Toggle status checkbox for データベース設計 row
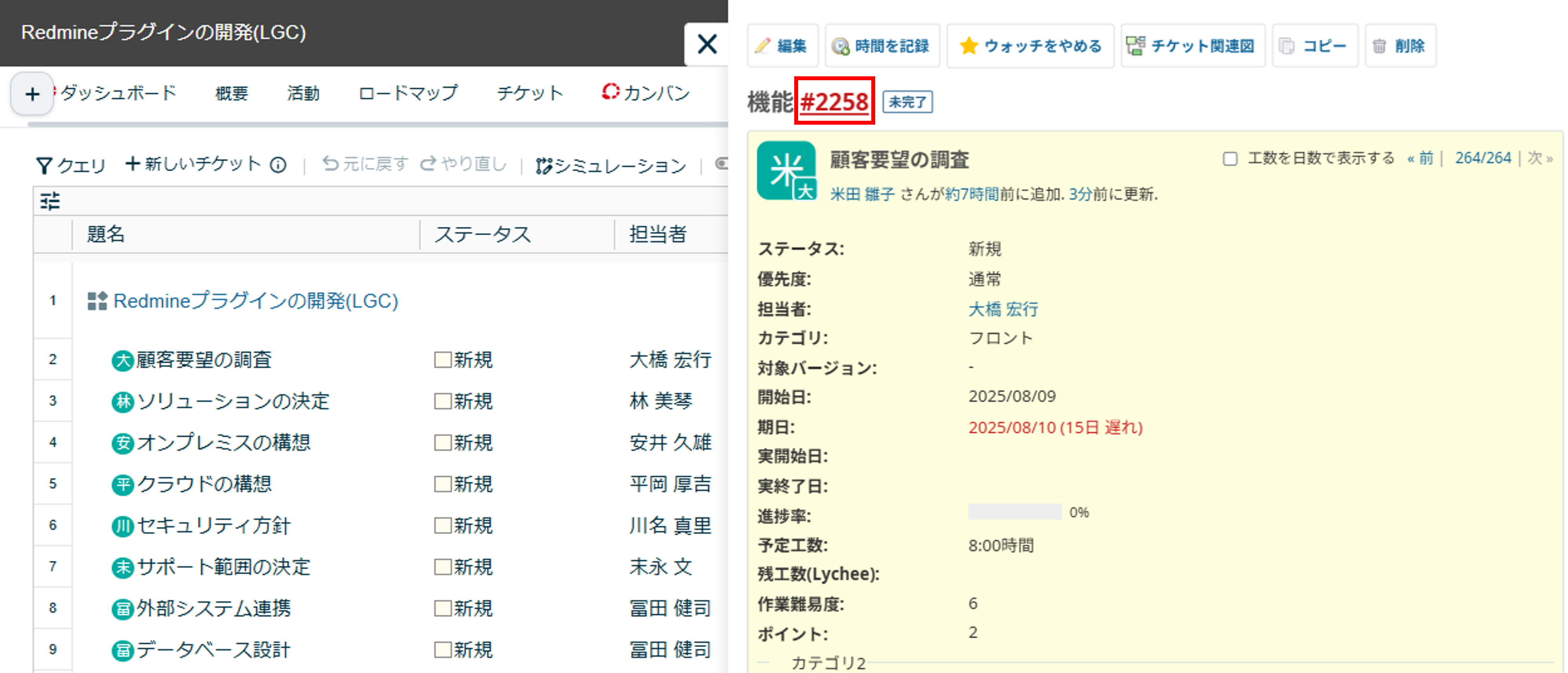 [442, 650]
